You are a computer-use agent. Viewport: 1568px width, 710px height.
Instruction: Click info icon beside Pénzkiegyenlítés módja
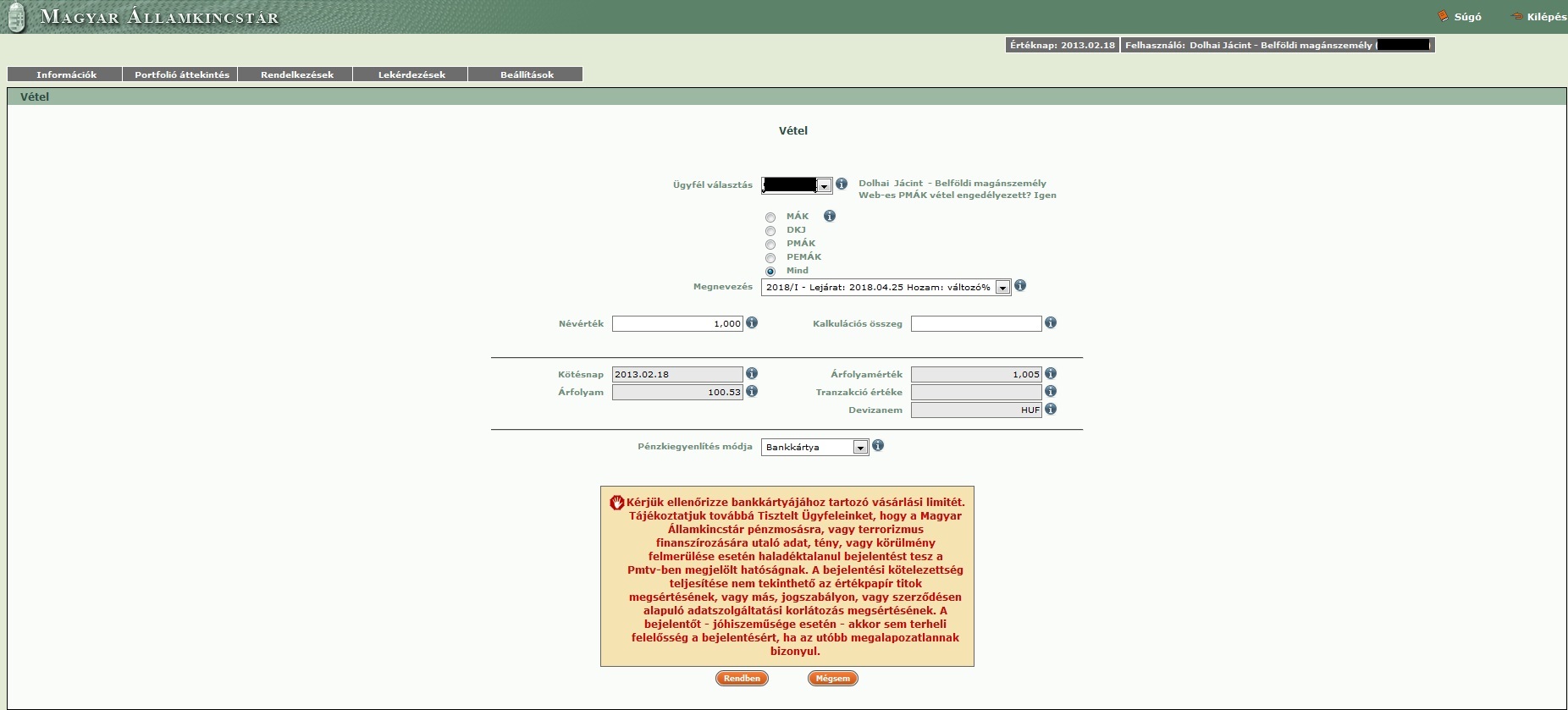click(878, 445)
